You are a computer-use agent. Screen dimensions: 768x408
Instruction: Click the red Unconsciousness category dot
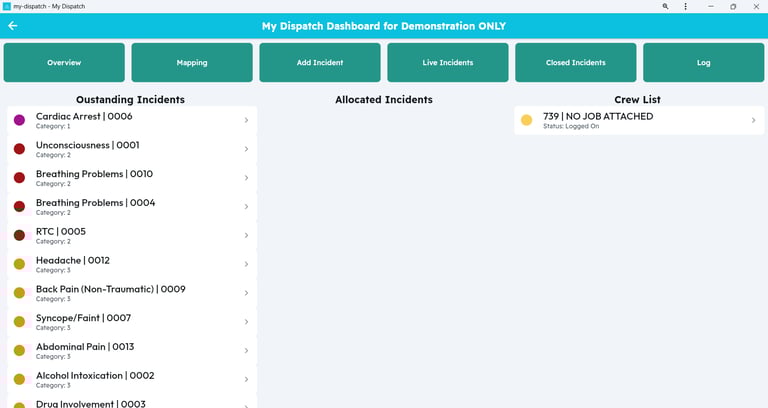pos(19,149)
